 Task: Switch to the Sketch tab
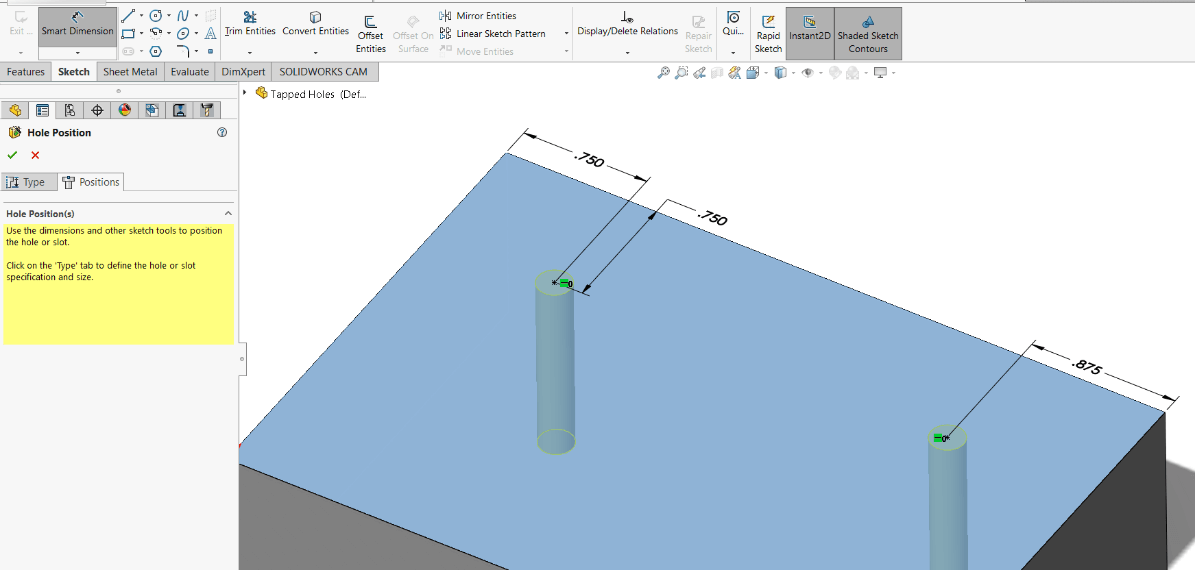(x=74, y=72)
